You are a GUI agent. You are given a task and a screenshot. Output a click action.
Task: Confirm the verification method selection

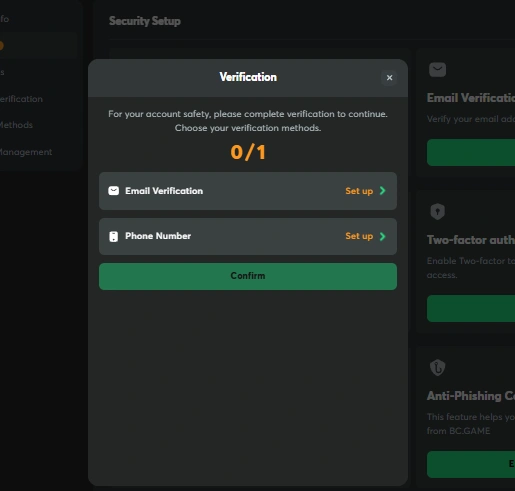(248, 276)
